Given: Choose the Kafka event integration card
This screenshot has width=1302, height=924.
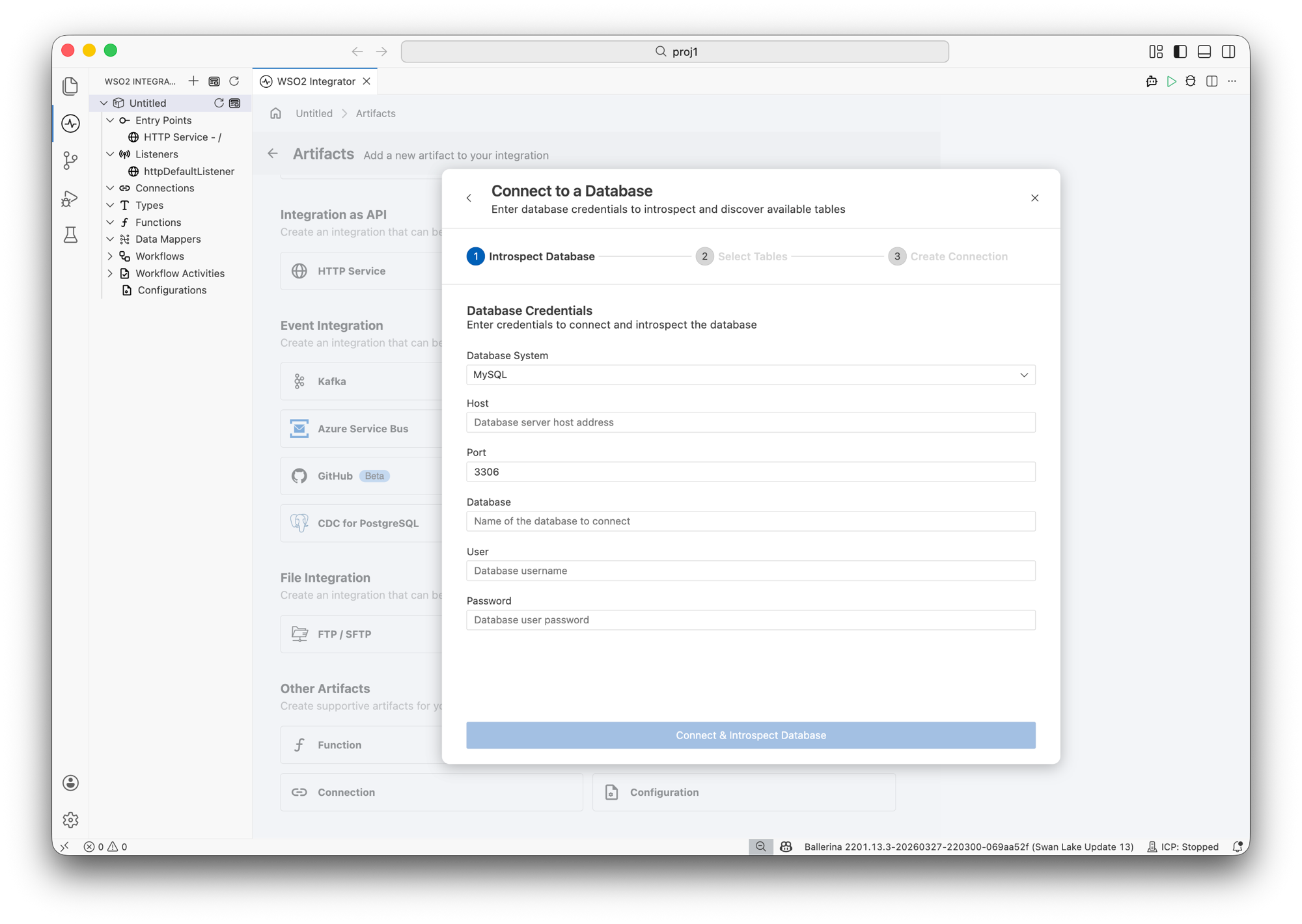Looking at the screenshot, I should pos(361,381).
